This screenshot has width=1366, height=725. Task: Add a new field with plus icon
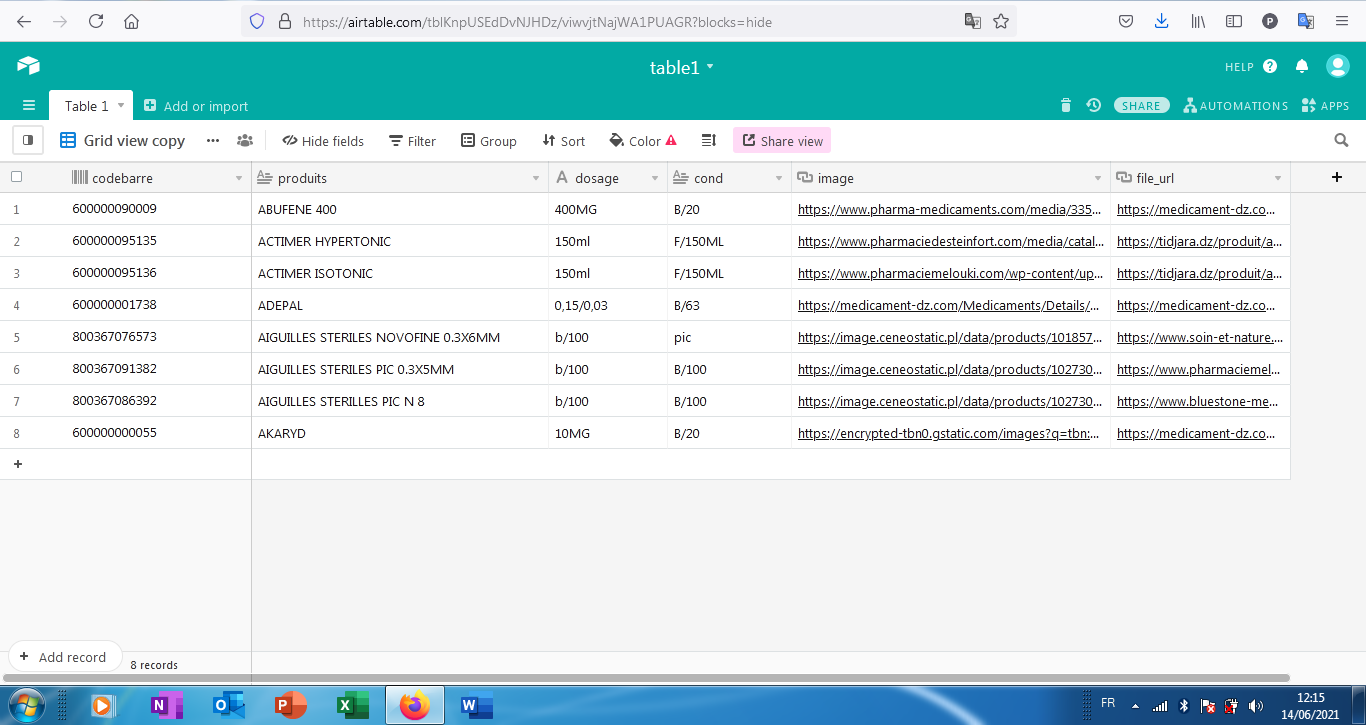[x=1337, y=177]
